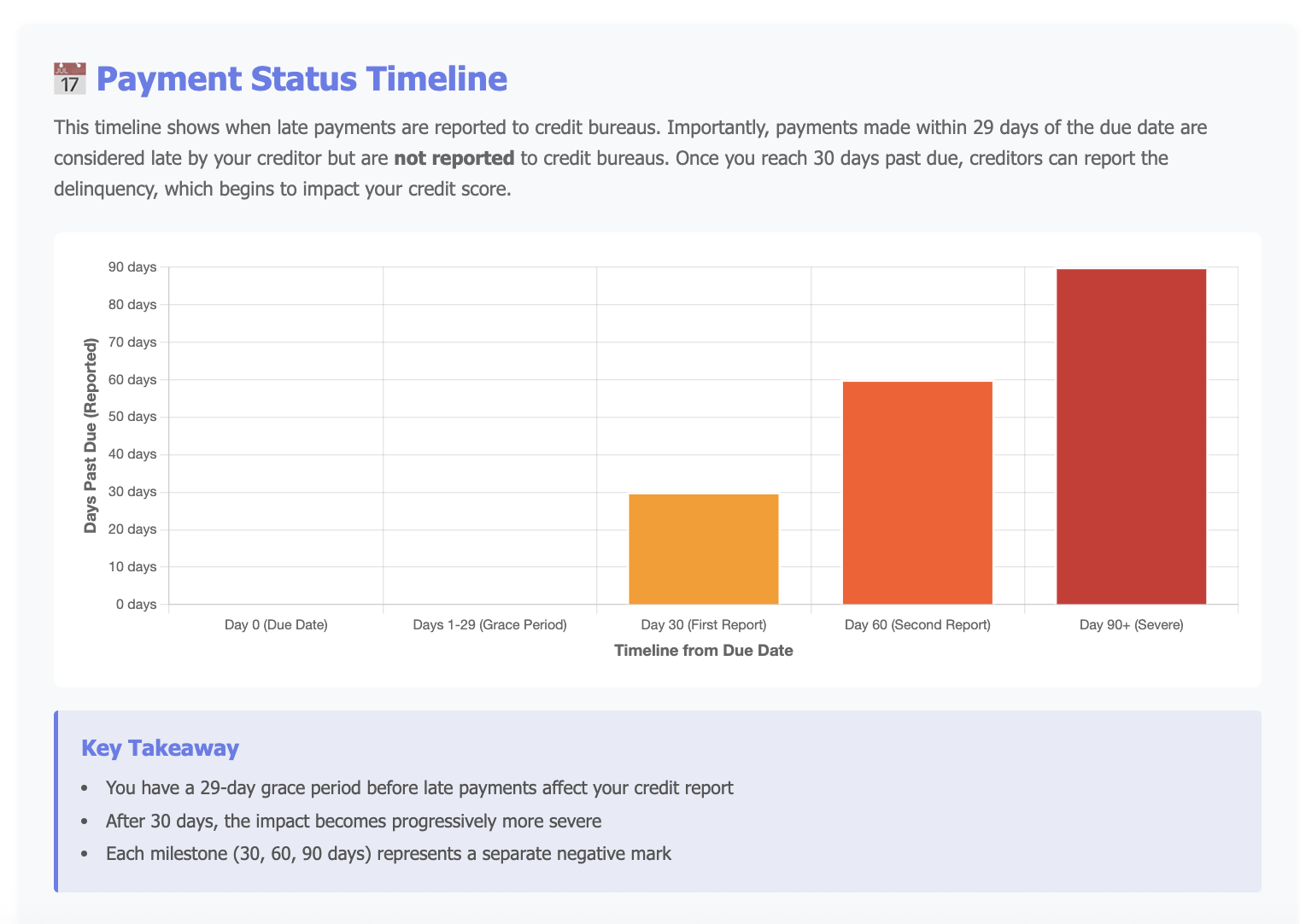Image resolution: width=1300 pixels, height=924 pixels.
Task: Click the '50 days' y-axis tick label
Action: point(132,417)
